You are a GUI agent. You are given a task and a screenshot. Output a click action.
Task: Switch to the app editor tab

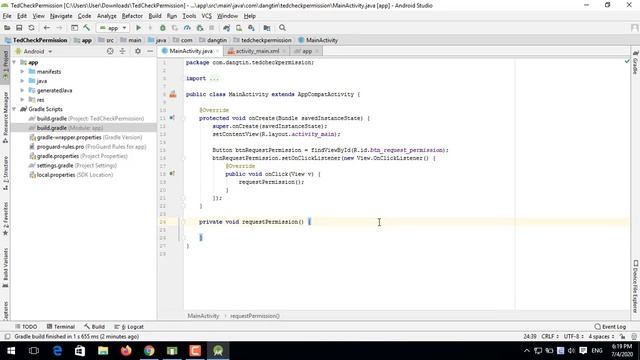306,51
